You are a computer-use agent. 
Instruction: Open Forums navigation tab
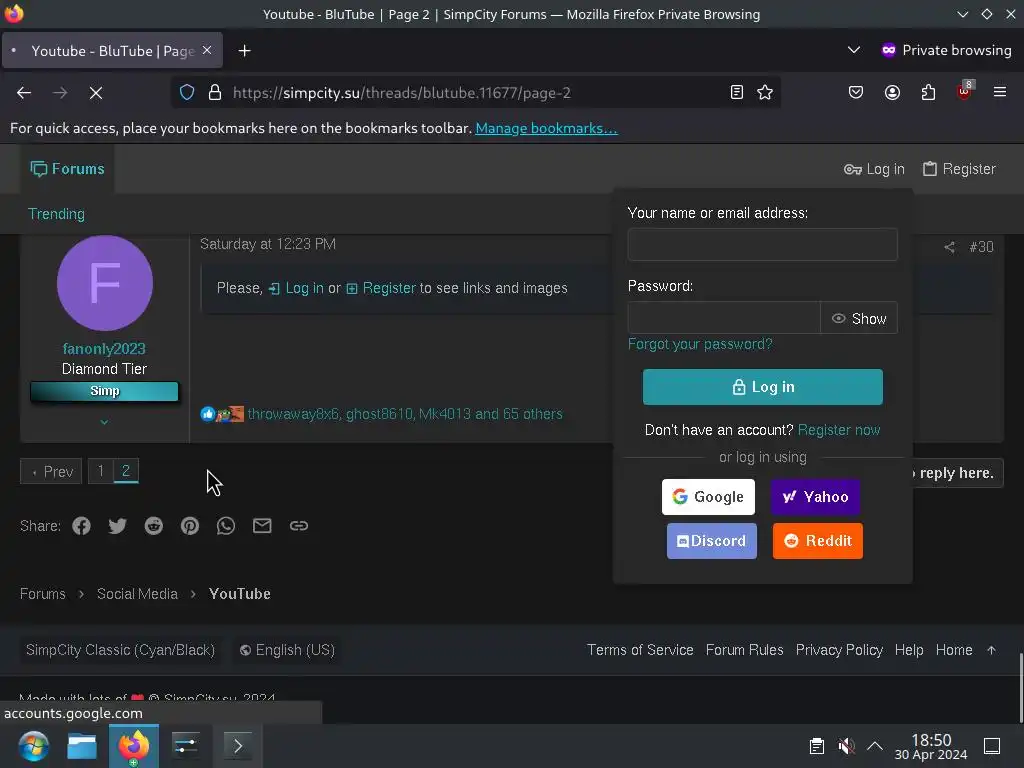point(67,169)
